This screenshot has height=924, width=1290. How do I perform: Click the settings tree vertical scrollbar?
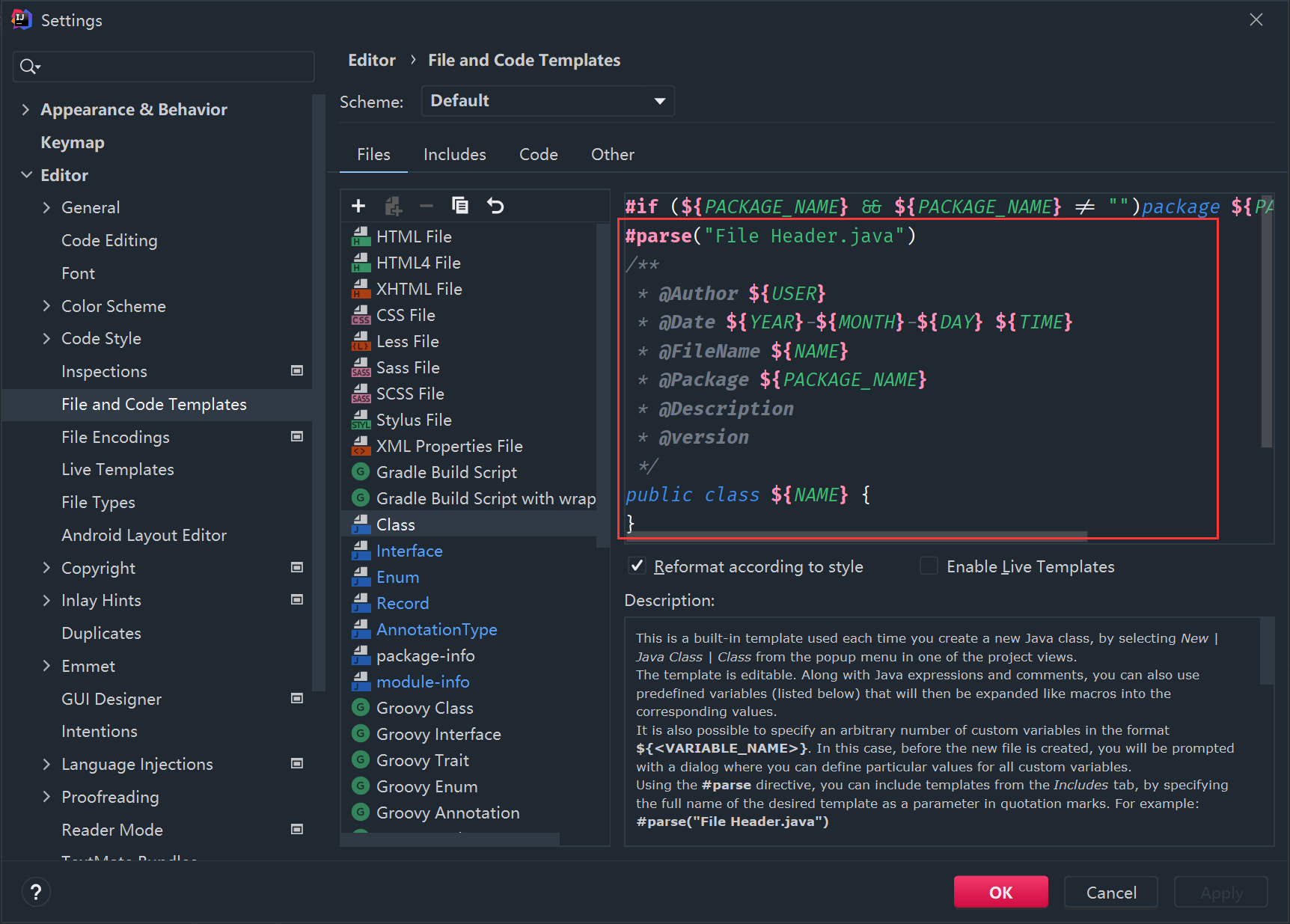click(319, 392)
